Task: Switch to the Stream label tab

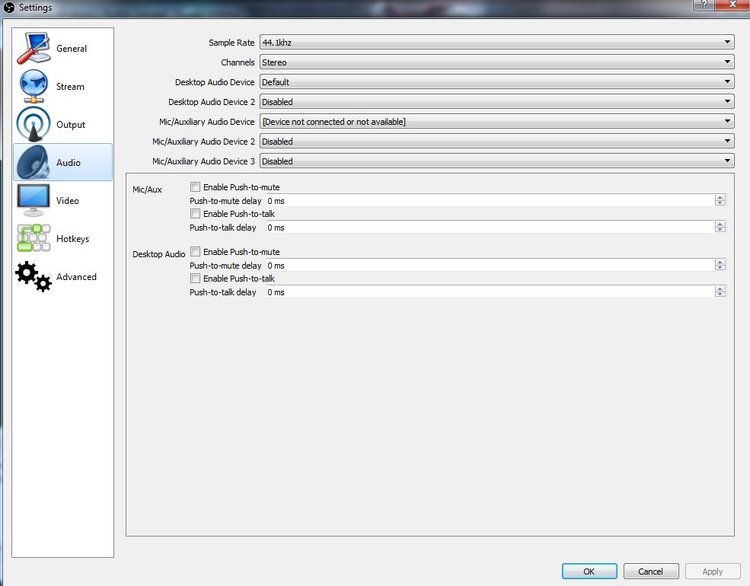Action: 70,87
